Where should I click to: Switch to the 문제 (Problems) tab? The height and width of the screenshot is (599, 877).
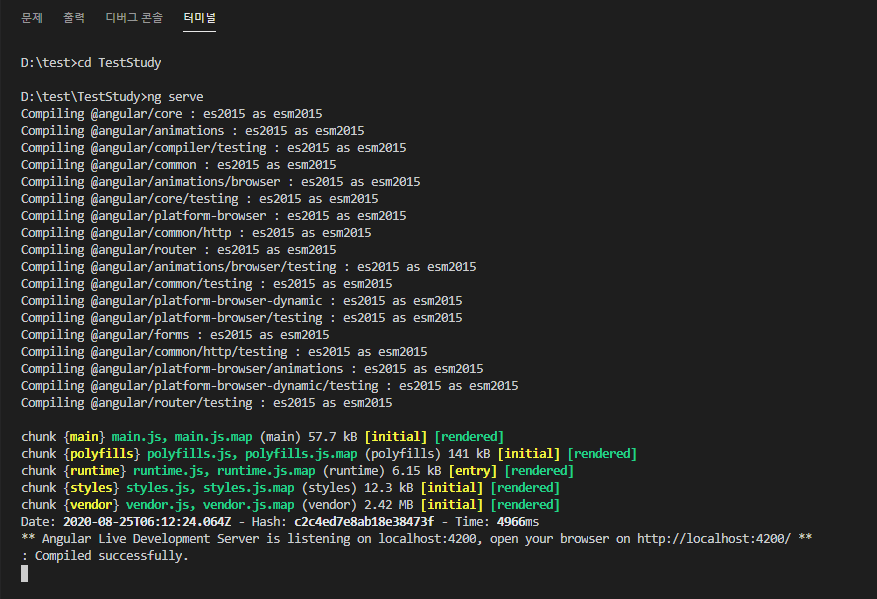pyautogui.click(x=32, y=18)
